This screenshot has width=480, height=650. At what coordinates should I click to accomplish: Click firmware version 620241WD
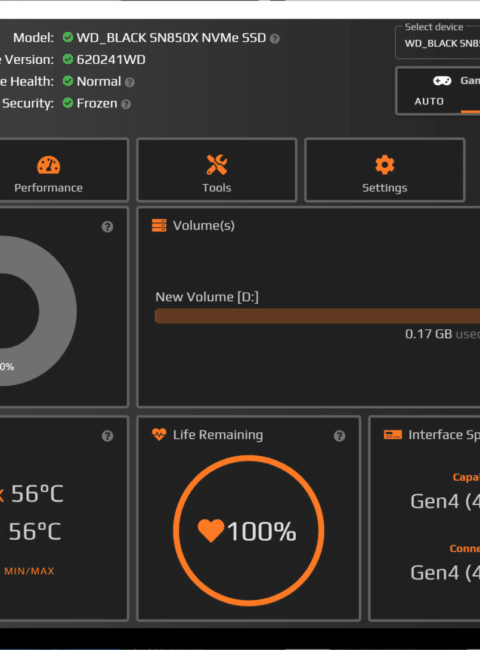pos(111,60)
